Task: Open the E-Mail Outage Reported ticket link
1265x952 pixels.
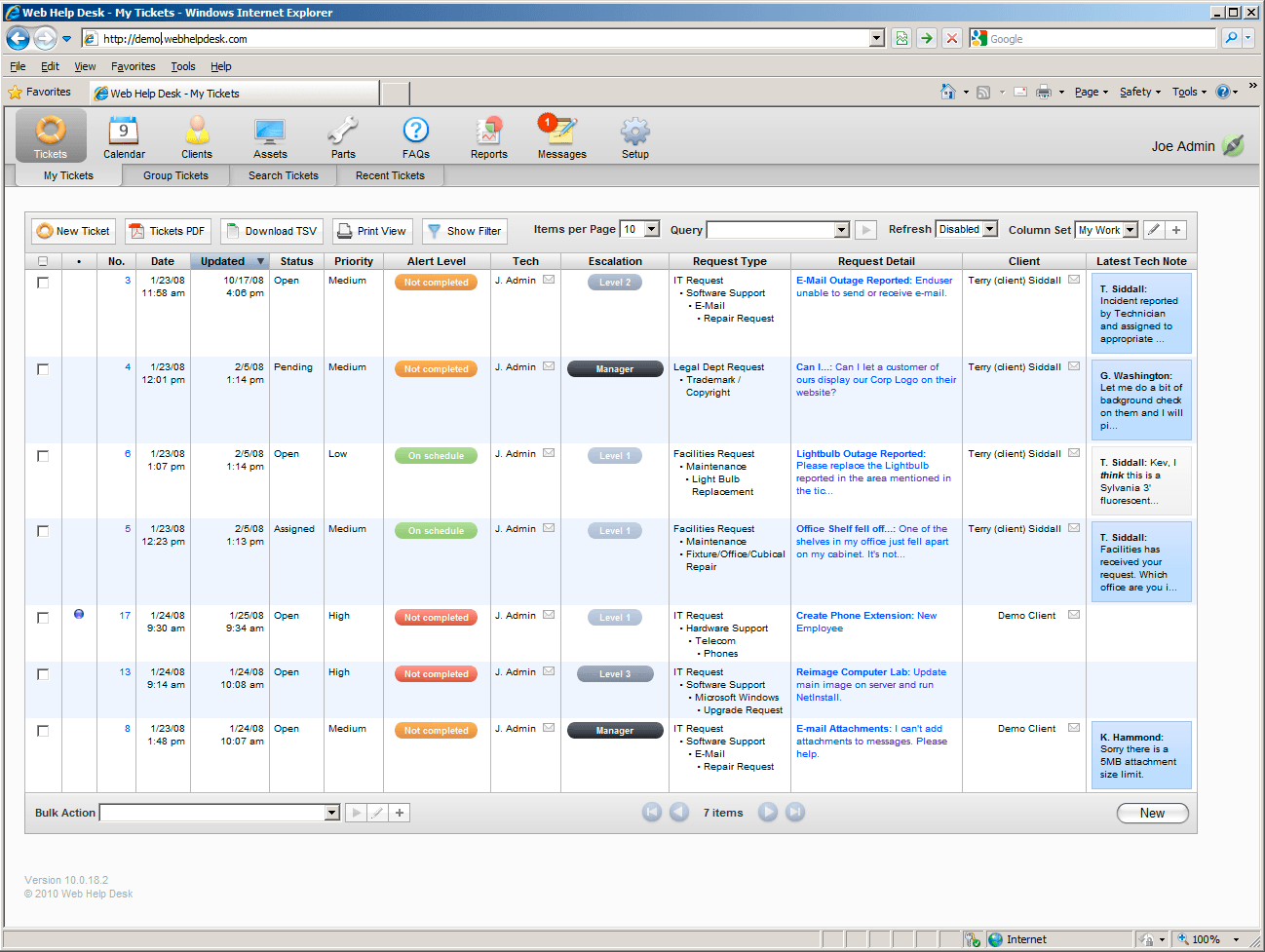Action: coord(854,281)
